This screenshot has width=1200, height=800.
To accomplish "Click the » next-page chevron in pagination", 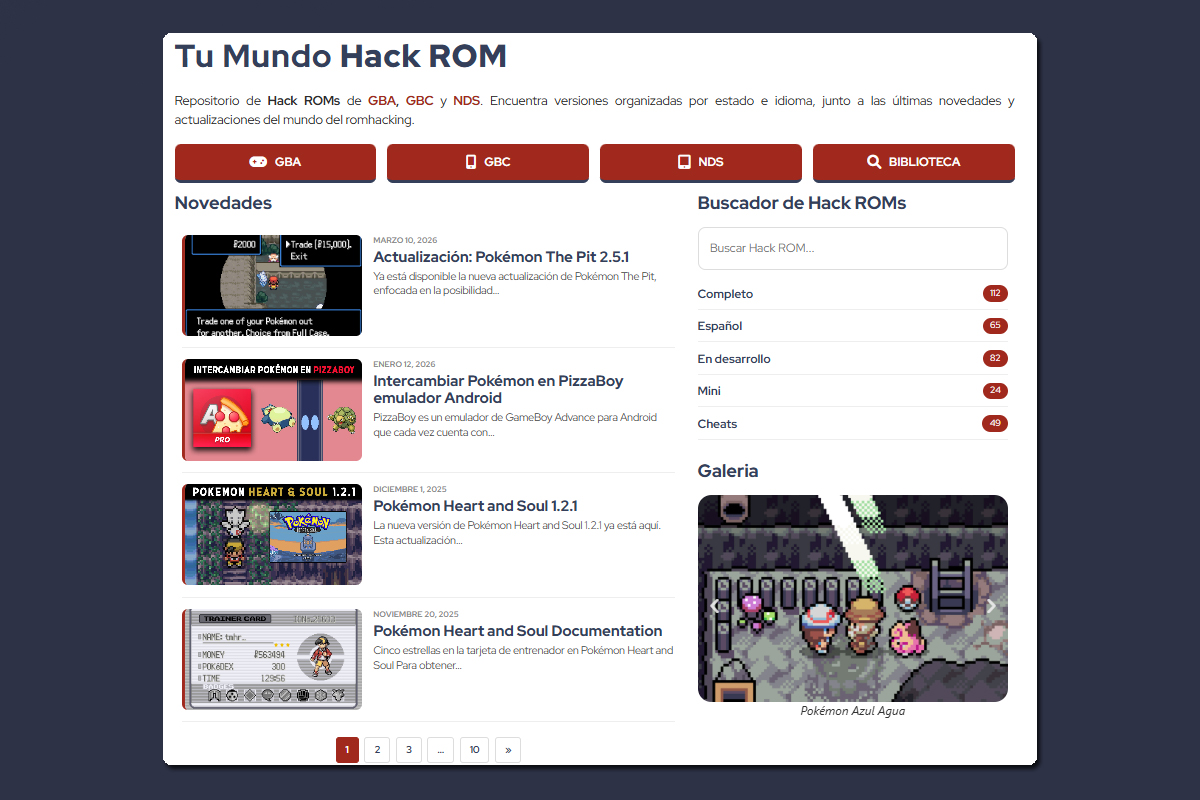I will (x=507, y=749).
